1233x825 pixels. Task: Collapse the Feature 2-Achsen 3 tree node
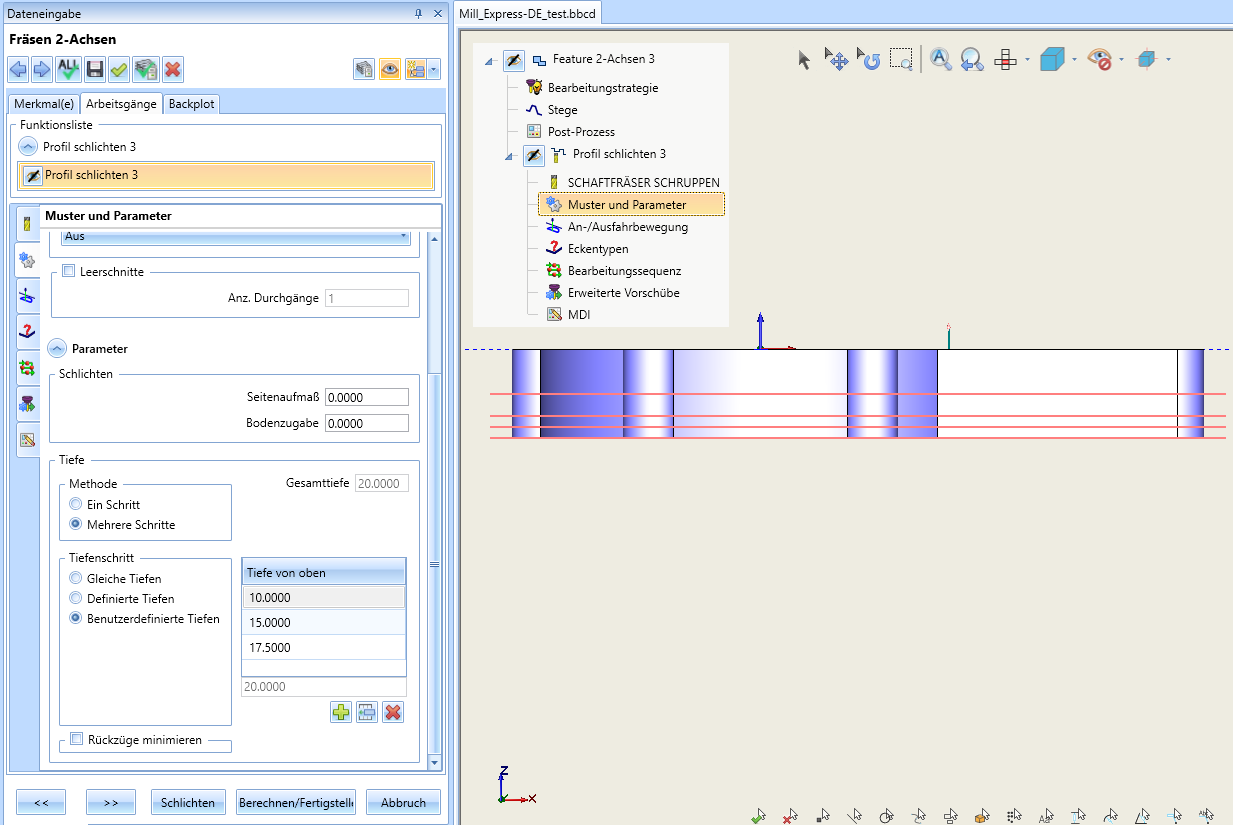click(489, 61)
